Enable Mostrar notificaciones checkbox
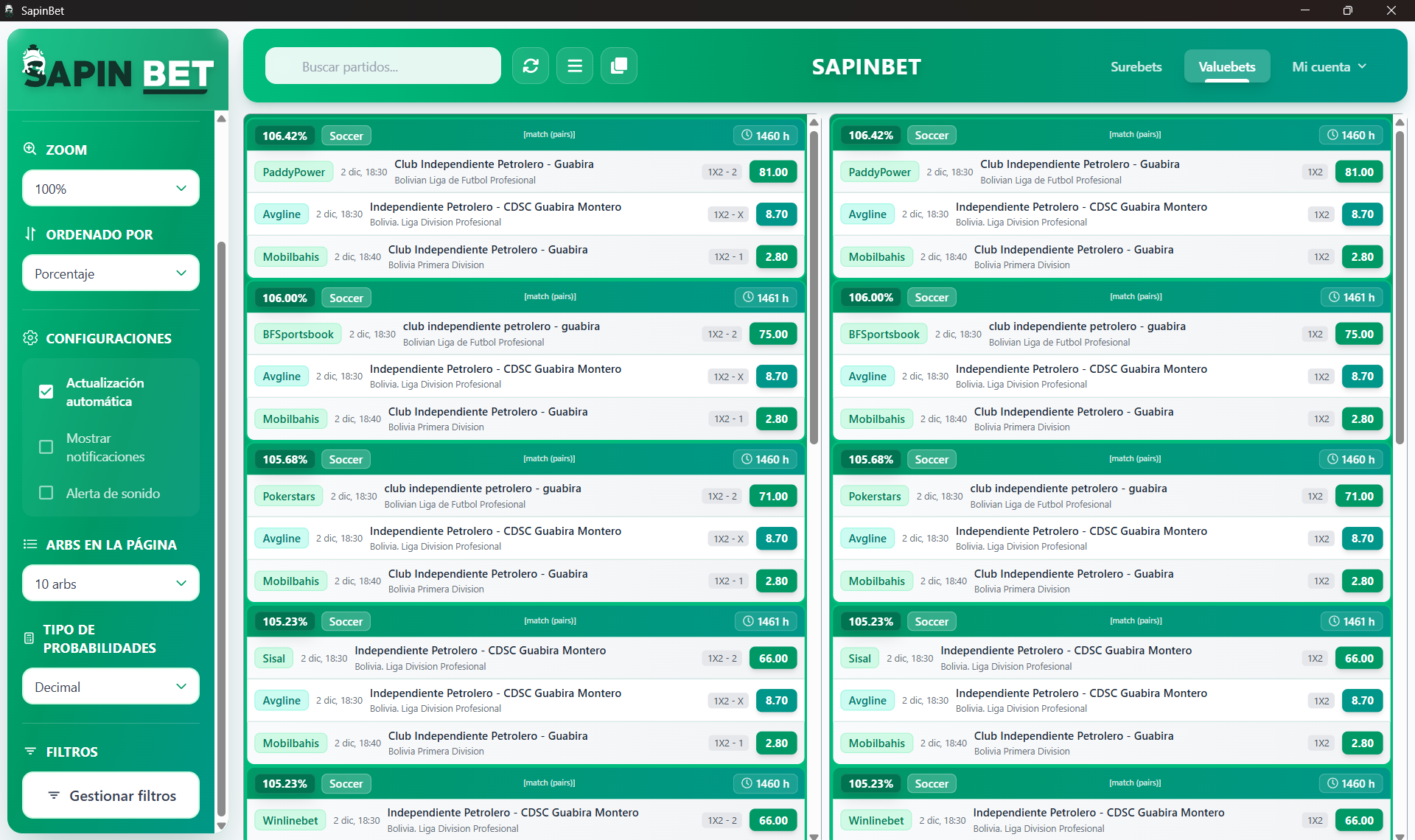 [46, 447]
